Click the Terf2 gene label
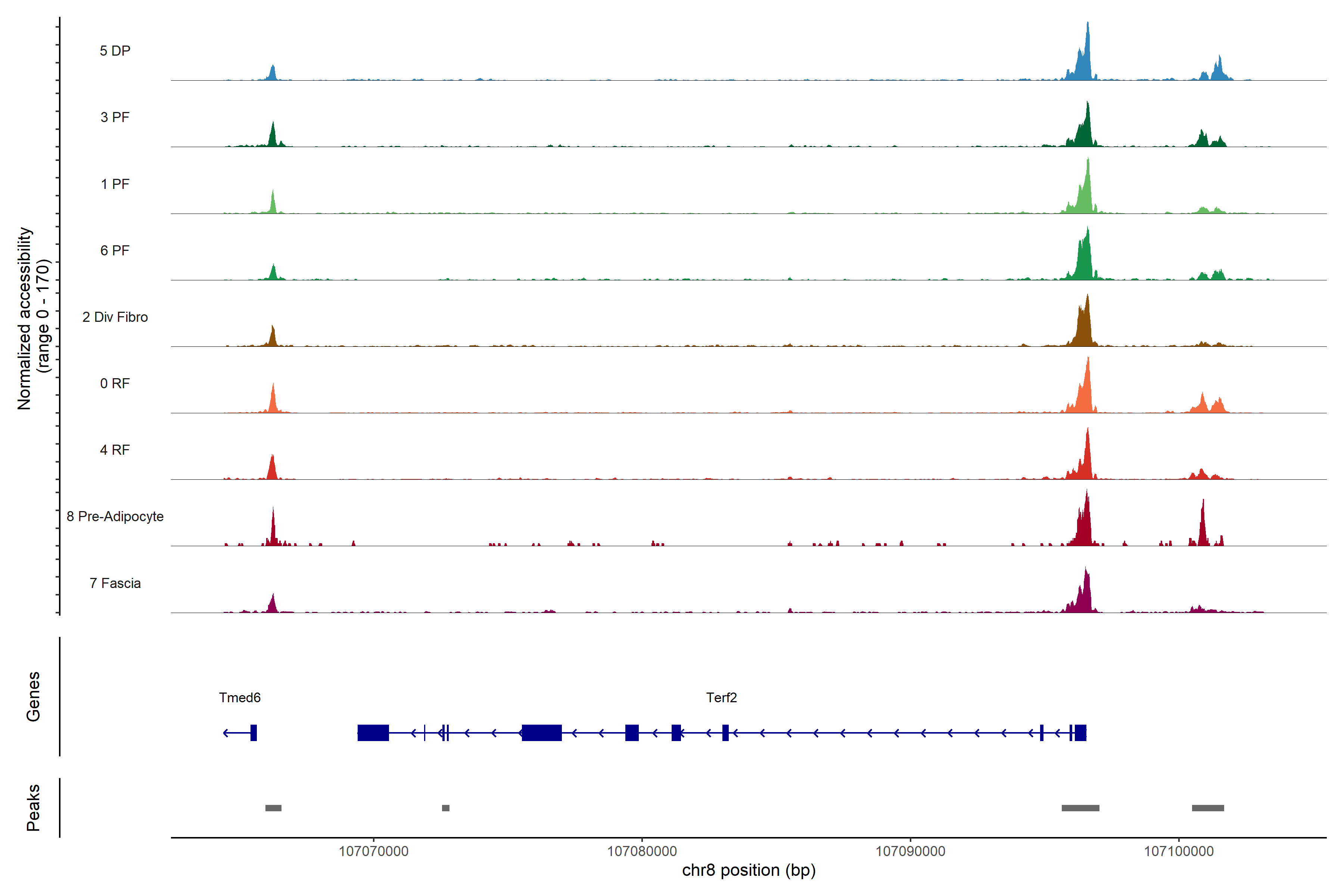Image resolution: width=1344 pixels, height=896 pixels. (x=721, y=698)
